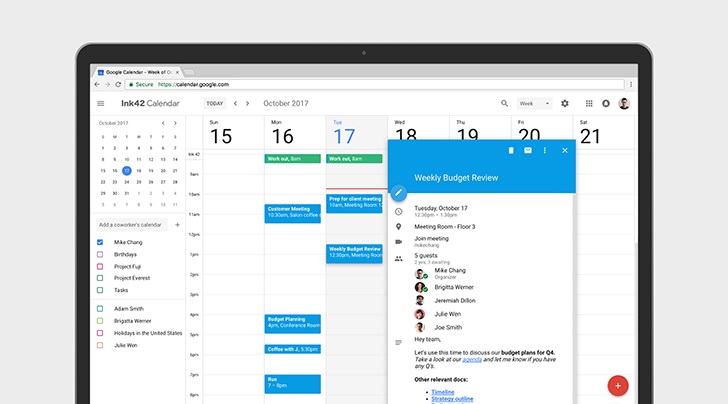The height and width of the screenshot is (404, 728).
Task: Delete event with the trash icon
Action: point(511,150)
